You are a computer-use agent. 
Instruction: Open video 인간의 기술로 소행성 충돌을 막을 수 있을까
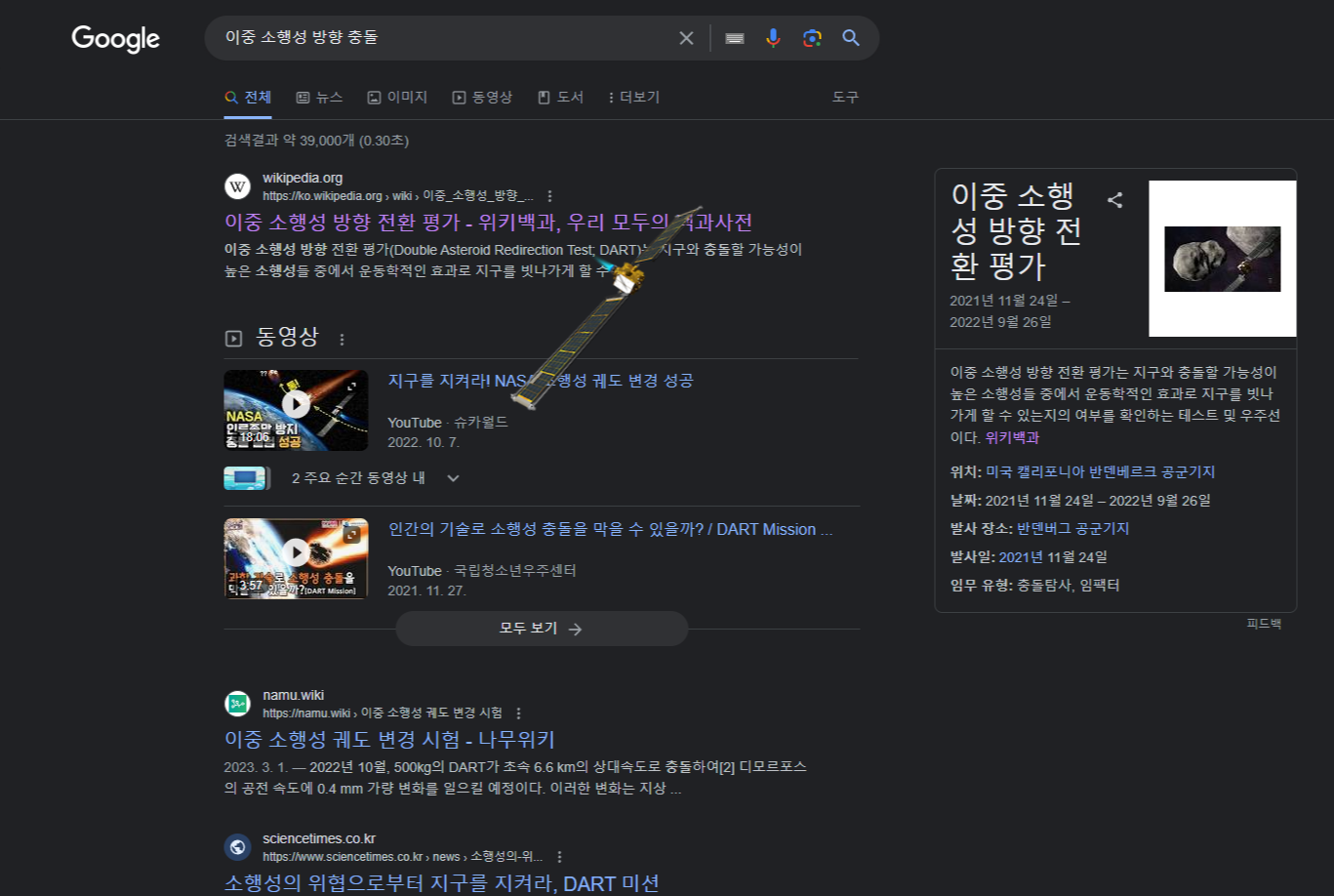click(610, 529)
